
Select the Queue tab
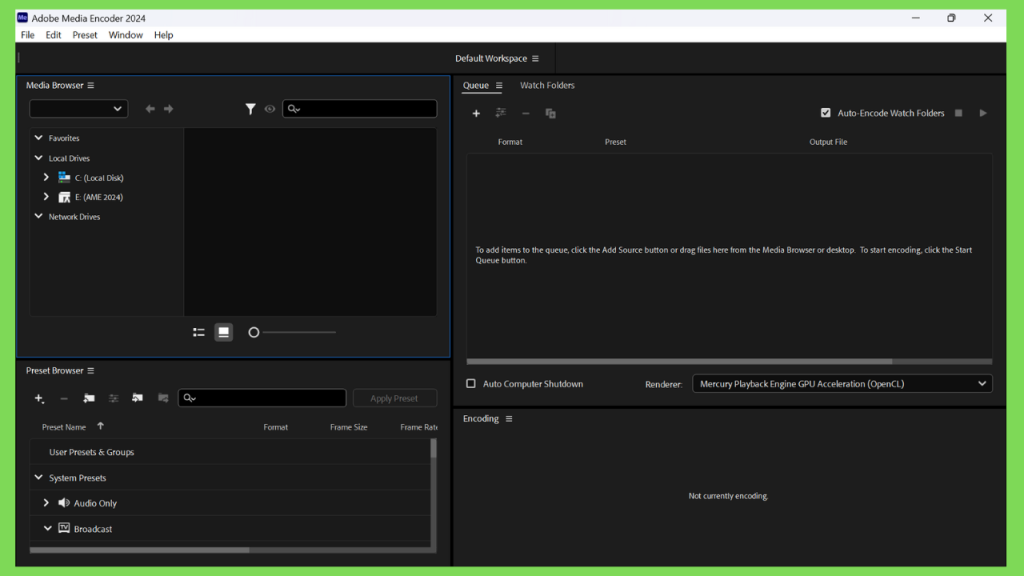click(475, 86)
